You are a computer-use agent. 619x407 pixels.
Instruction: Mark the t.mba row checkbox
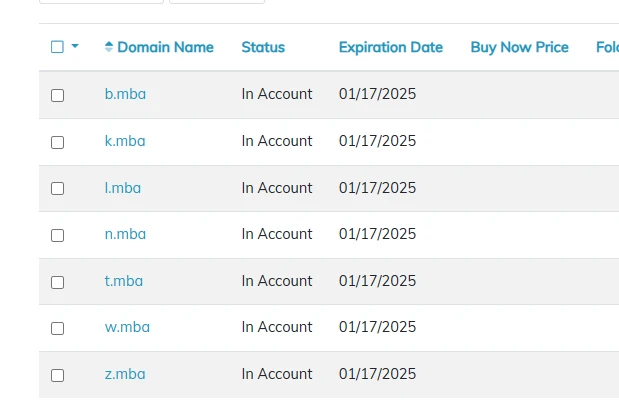point(57,282)
